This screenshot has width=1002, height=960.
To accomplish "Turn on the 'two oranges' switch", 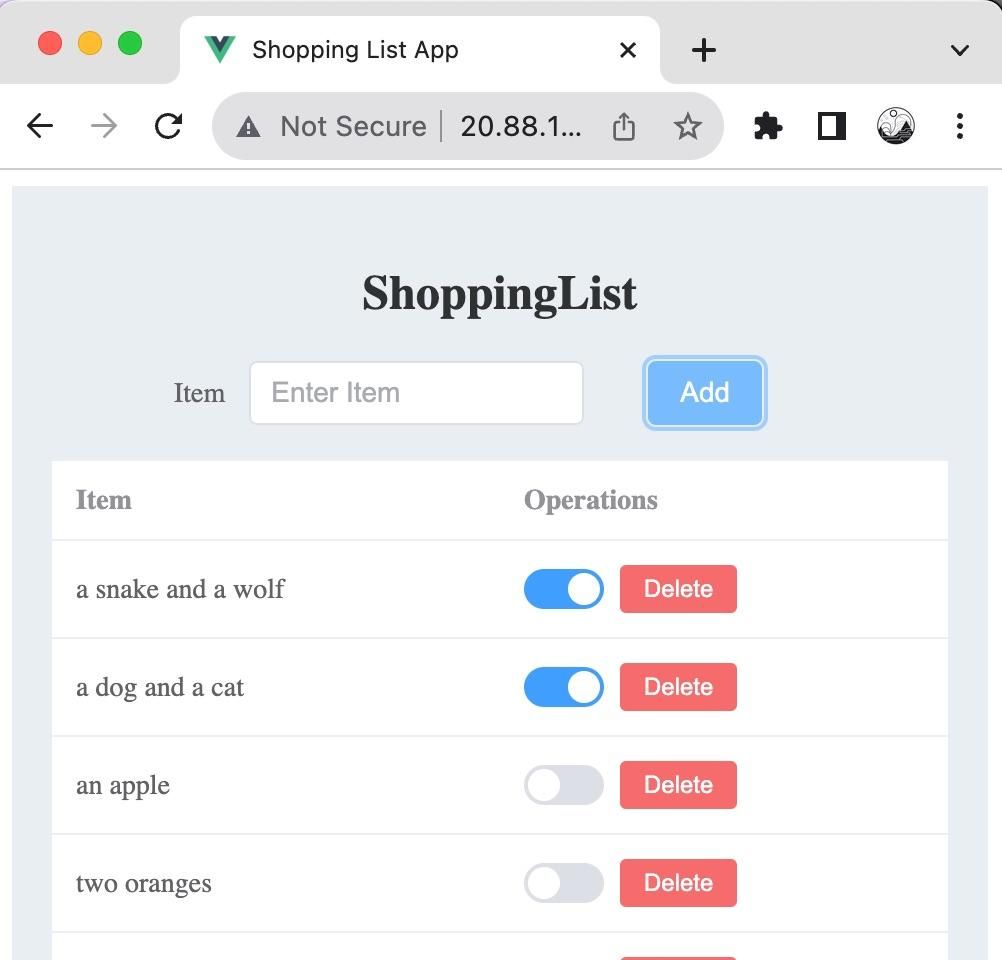I will (564, 883).
